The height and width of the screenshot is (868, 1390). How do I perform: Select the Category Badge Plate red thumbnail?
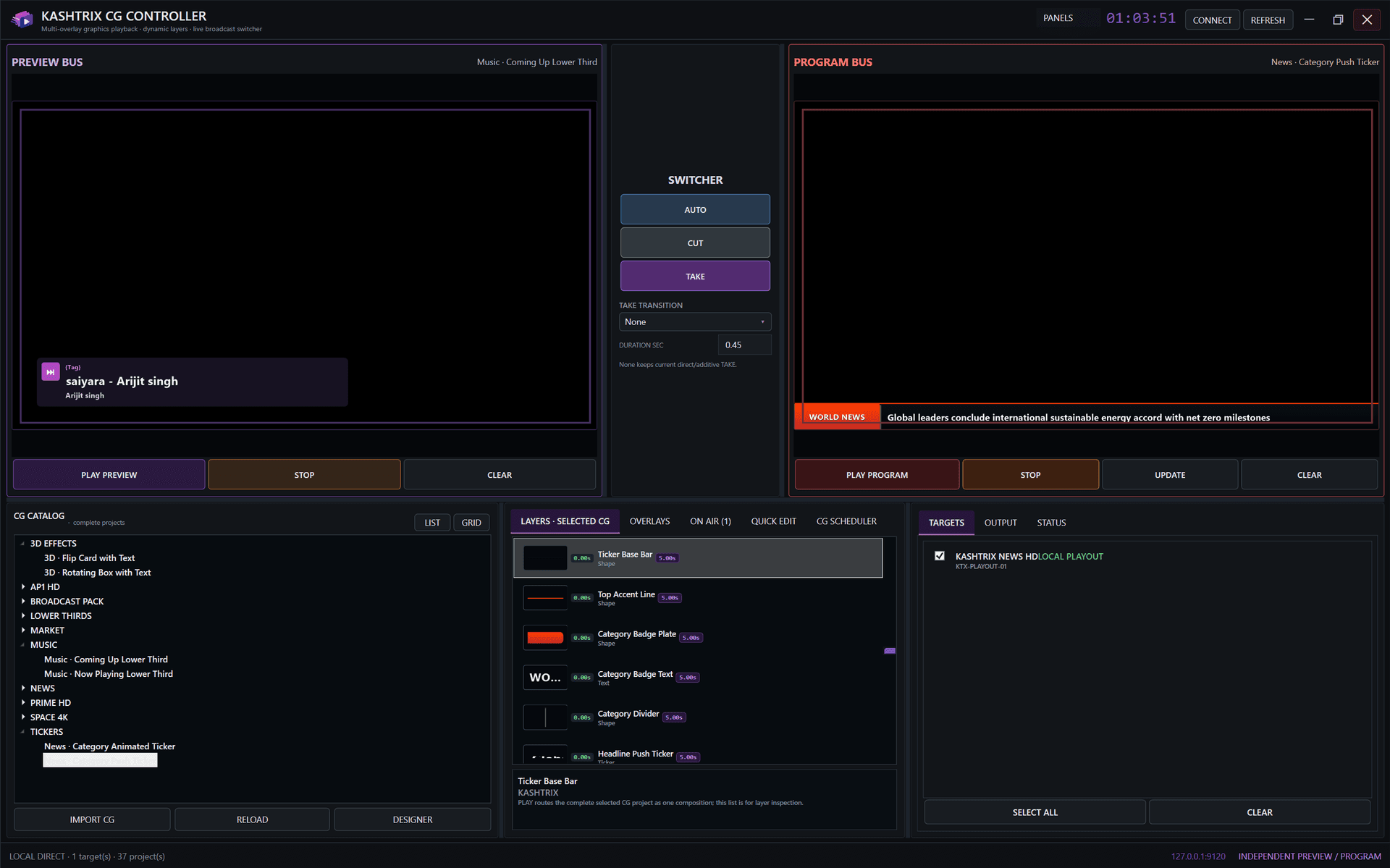pos(545,638)
